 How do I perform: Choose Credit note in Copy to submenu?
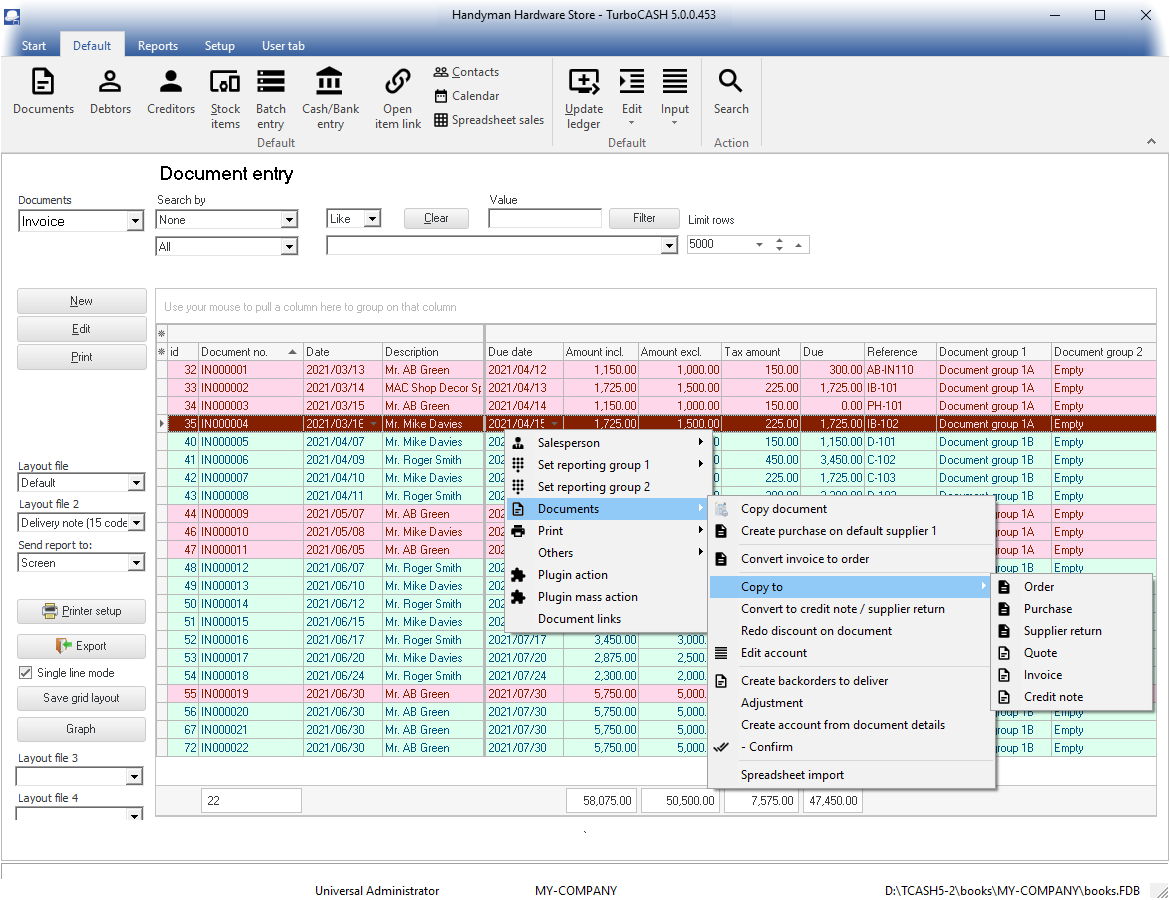(1053, 697)
